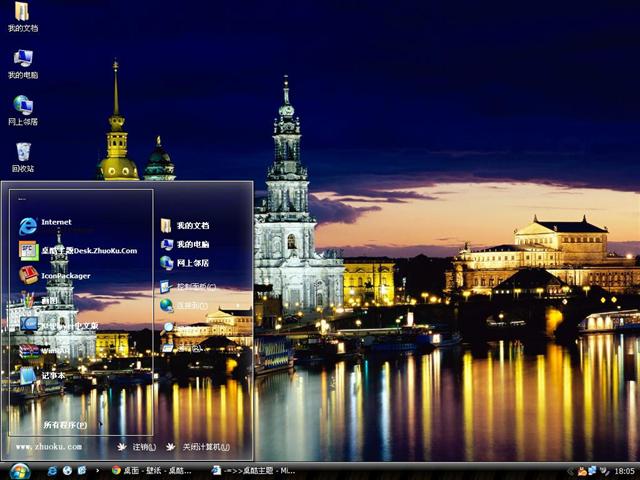Screen dimensions: 640x480
Task: Launch Internet Explorer from the quick launch bar
Action: (x=52, y=471)
